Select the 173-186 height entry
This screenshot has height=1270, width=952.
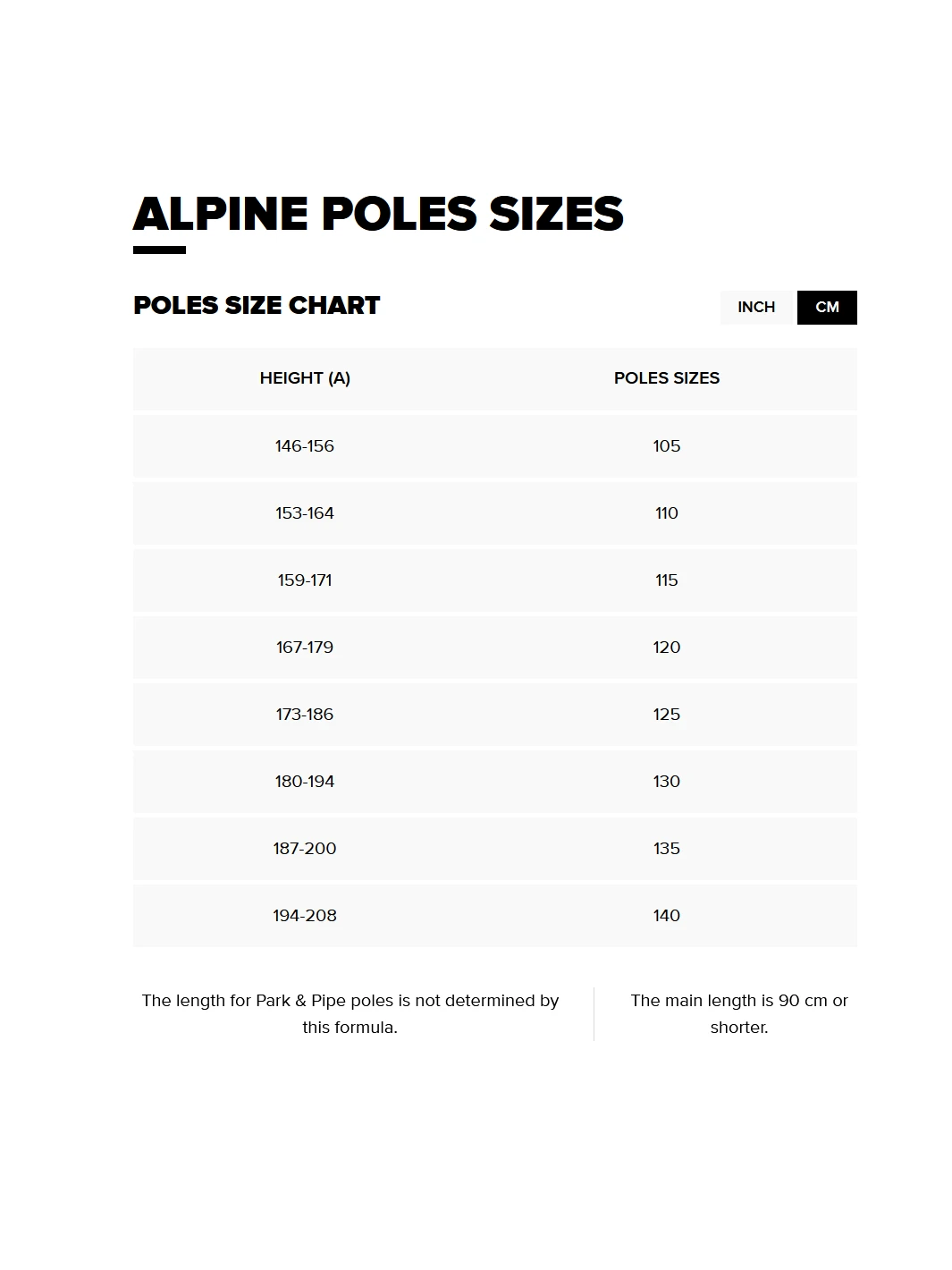click(305, 714)
